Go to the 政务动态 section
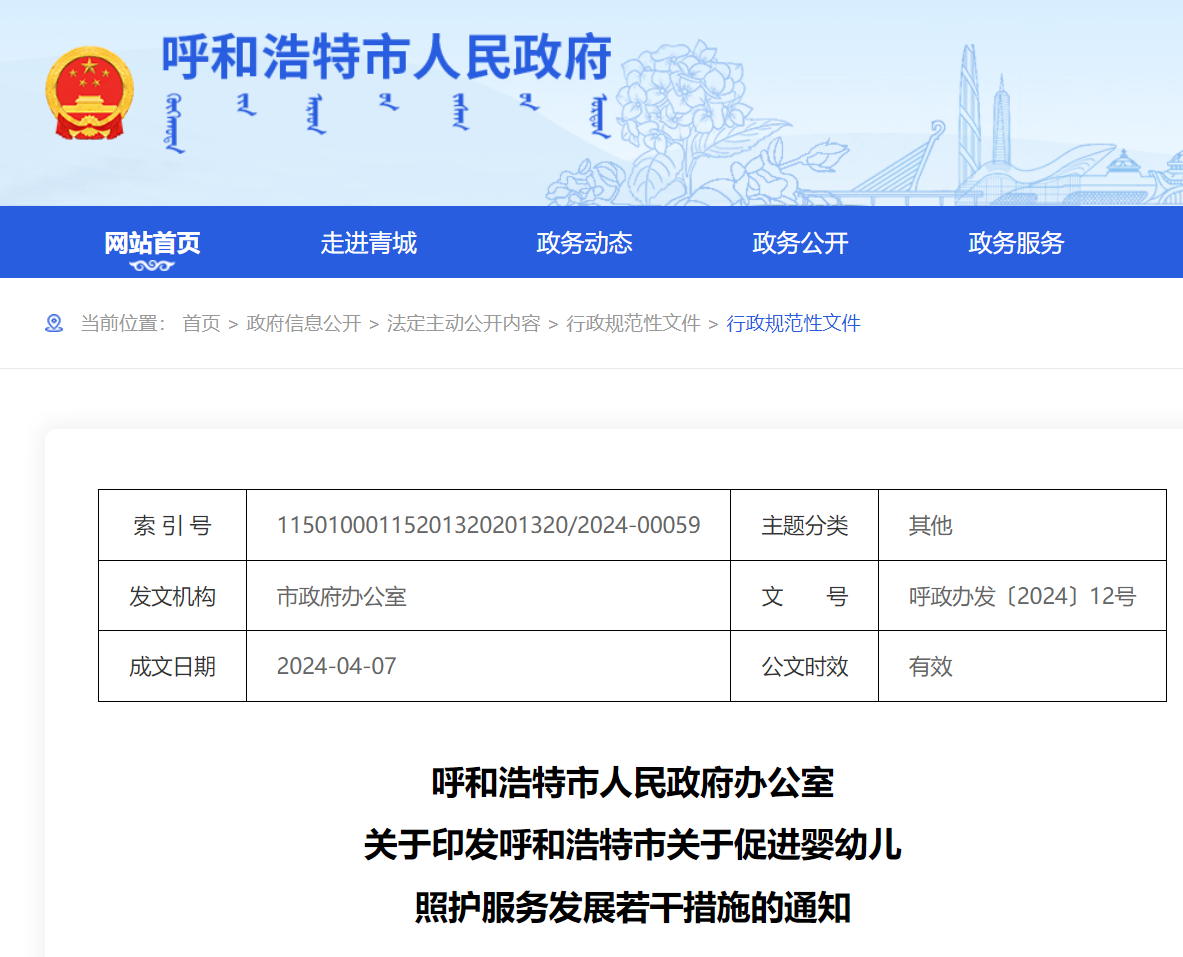This screenshot has height=957, width=1183. 584,243
